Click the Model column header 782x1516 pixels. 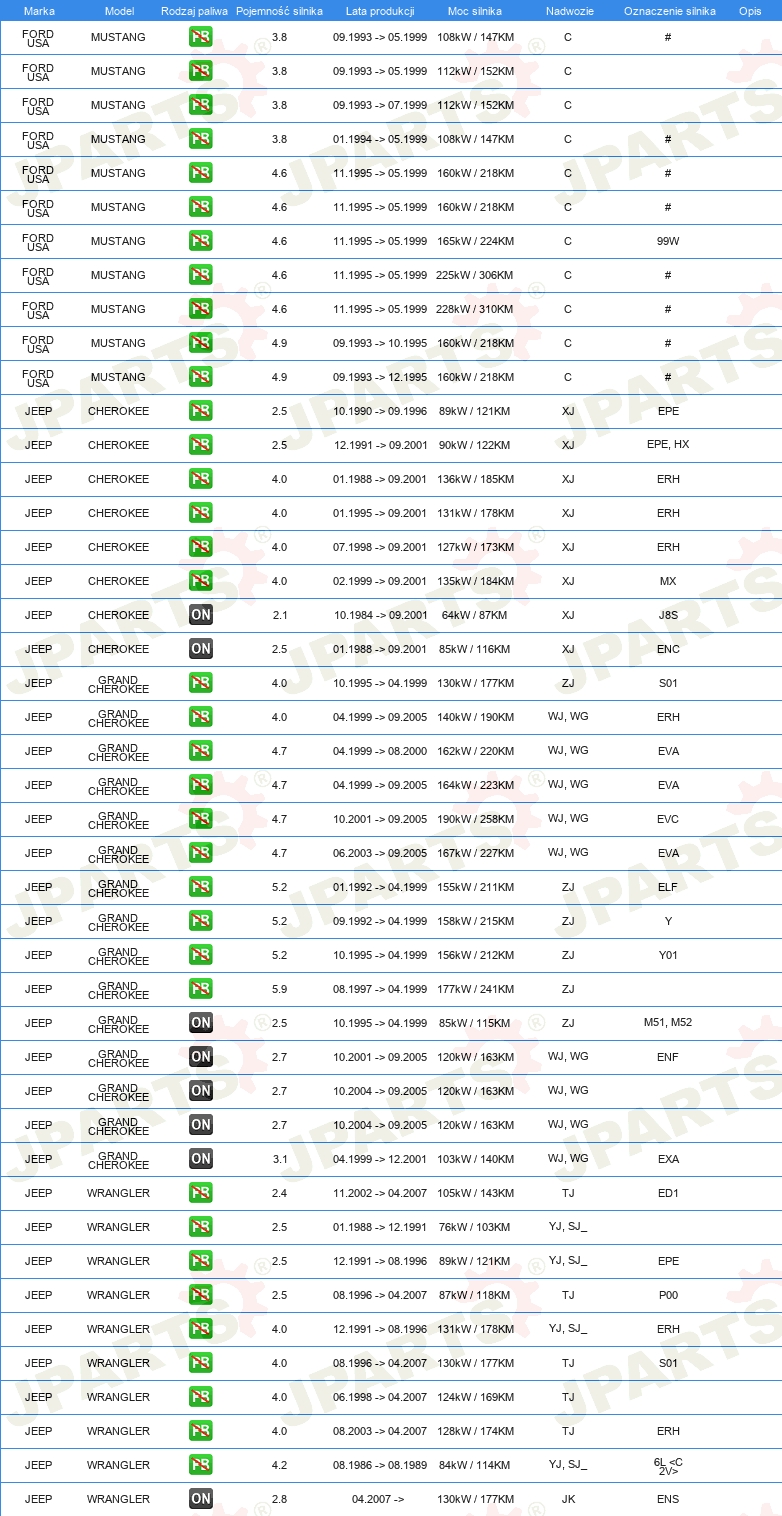[x=119, y=11]
